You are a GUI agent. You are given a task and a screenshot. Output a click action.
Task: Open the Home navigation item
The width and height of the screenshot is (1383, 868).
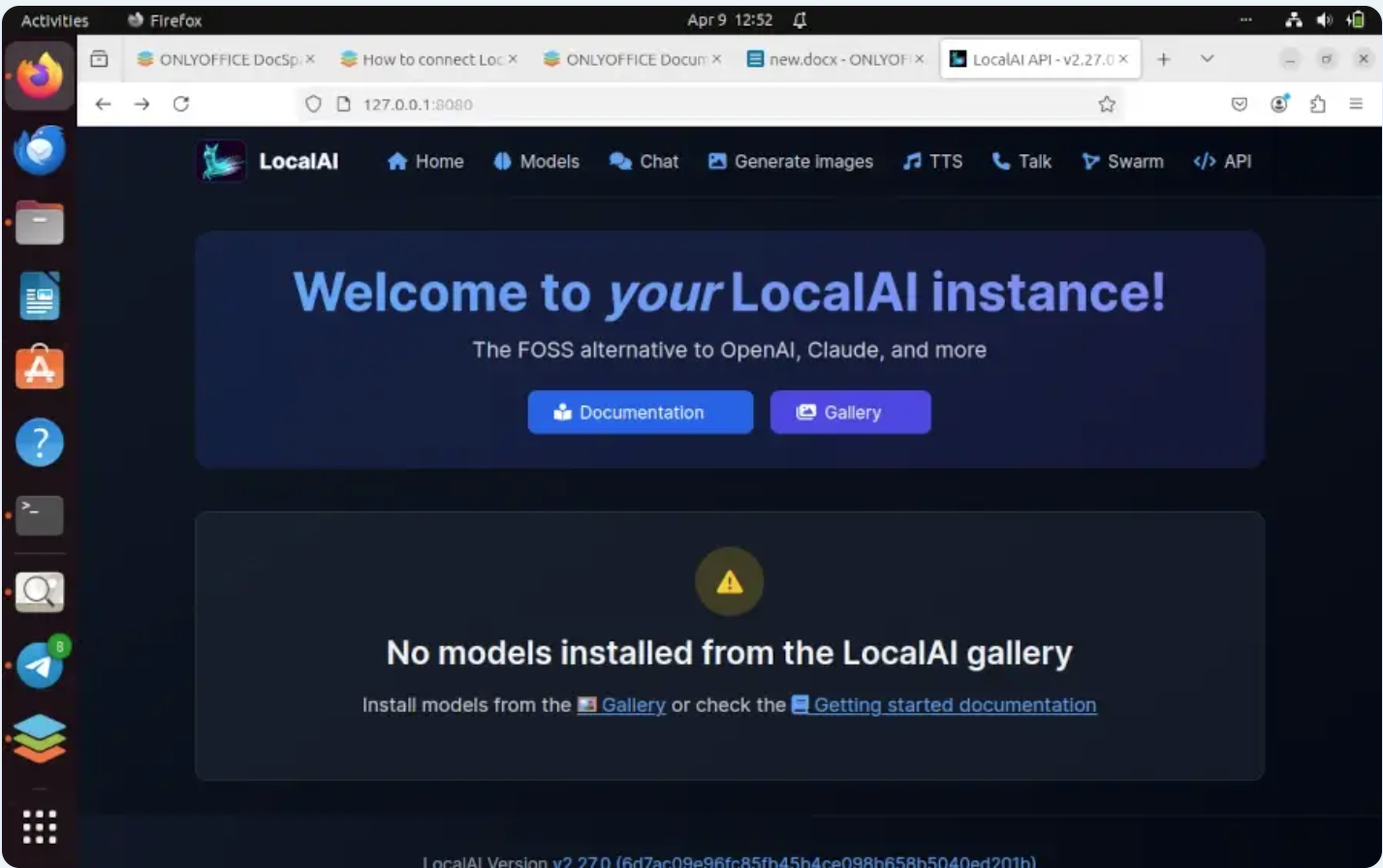coord(425,162)
